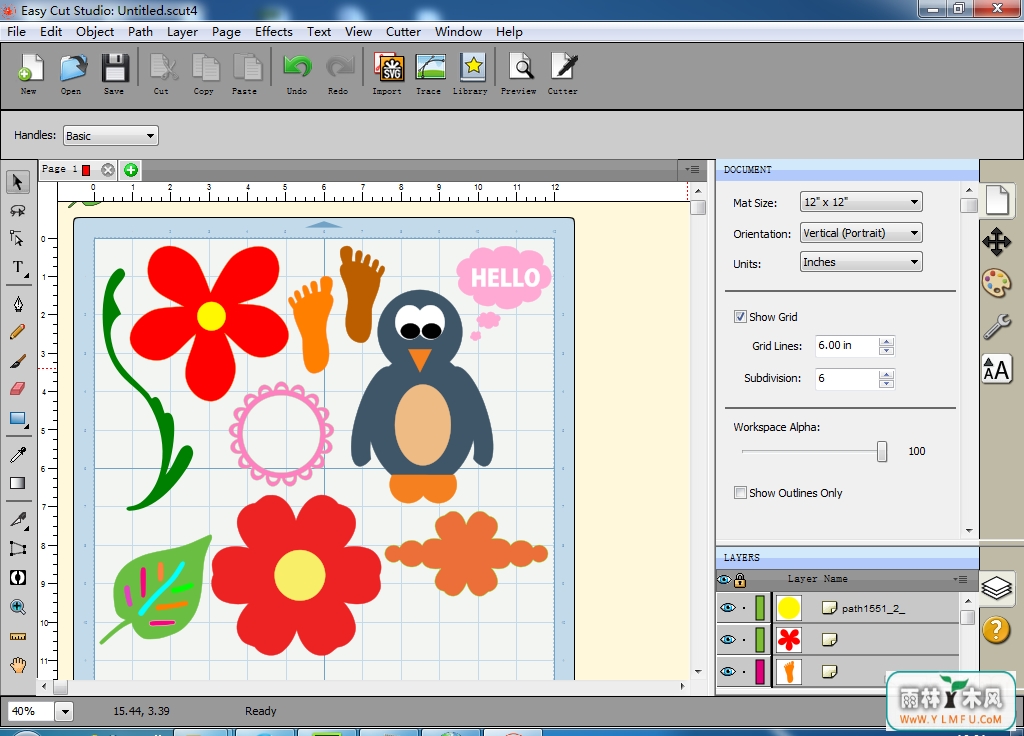Select the Text tool

pyautogui.click(x=18, y=267)
